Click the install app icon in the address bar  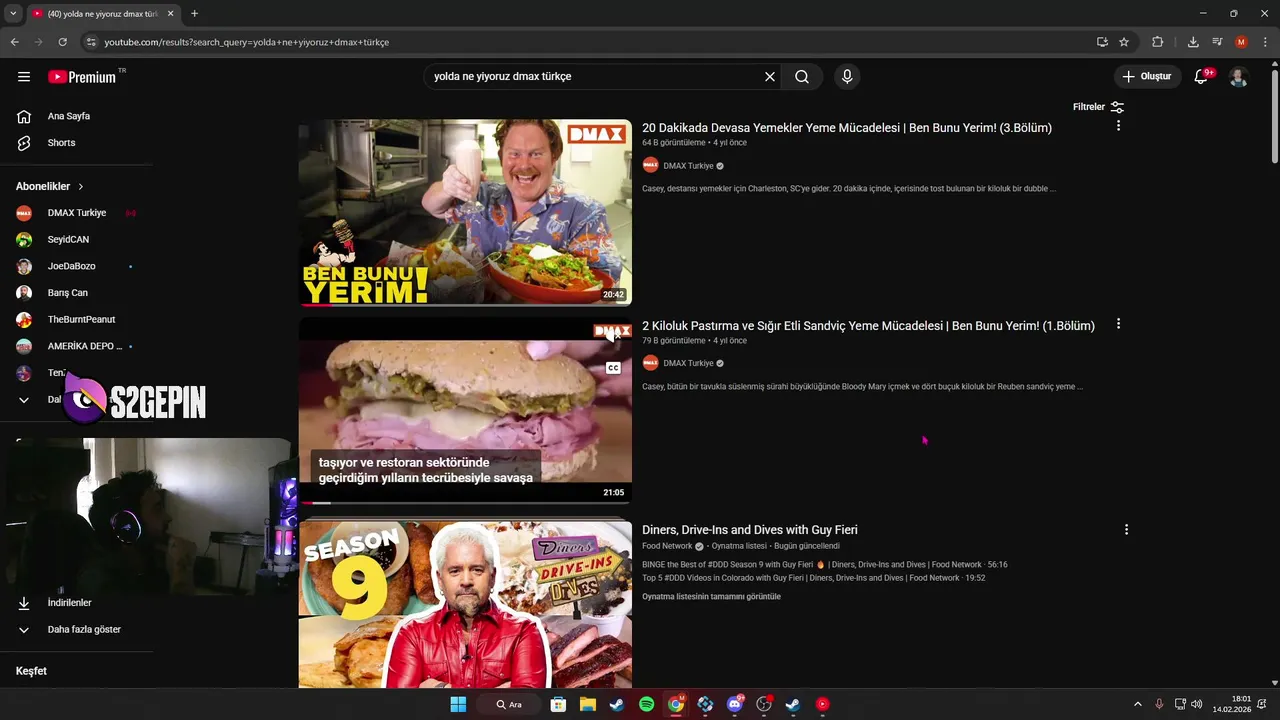pos(1102,42)
